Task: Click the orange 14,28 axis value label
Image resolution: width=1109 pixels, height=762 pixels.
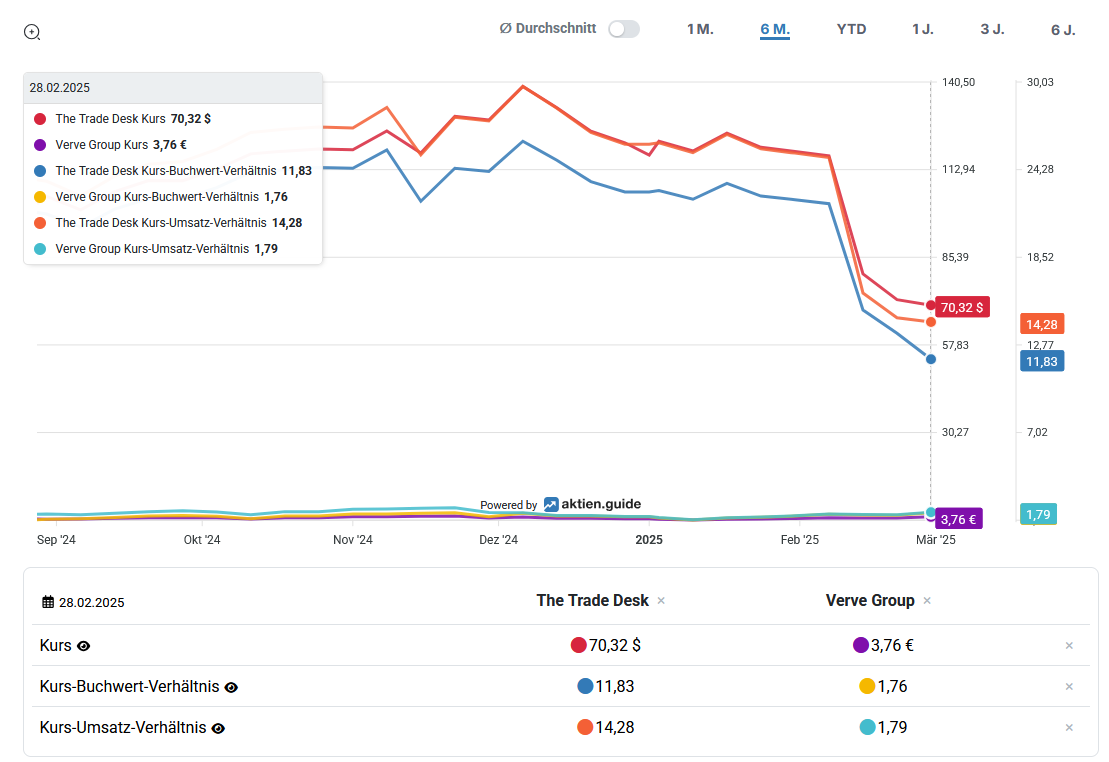Action: pos(1042,324)
